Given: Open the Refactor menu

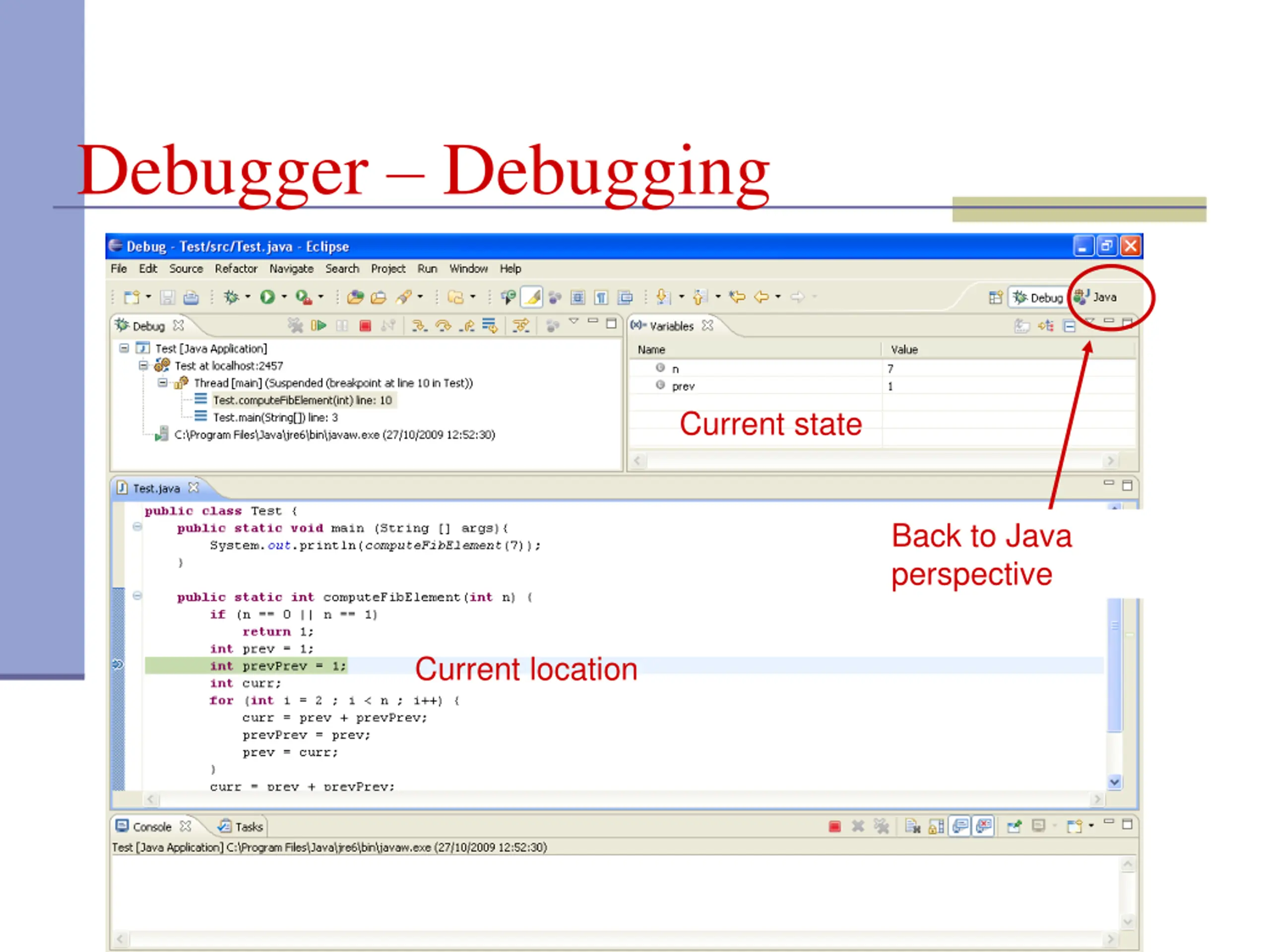Looking at the screenshot, I should click(x=236, y=269).
